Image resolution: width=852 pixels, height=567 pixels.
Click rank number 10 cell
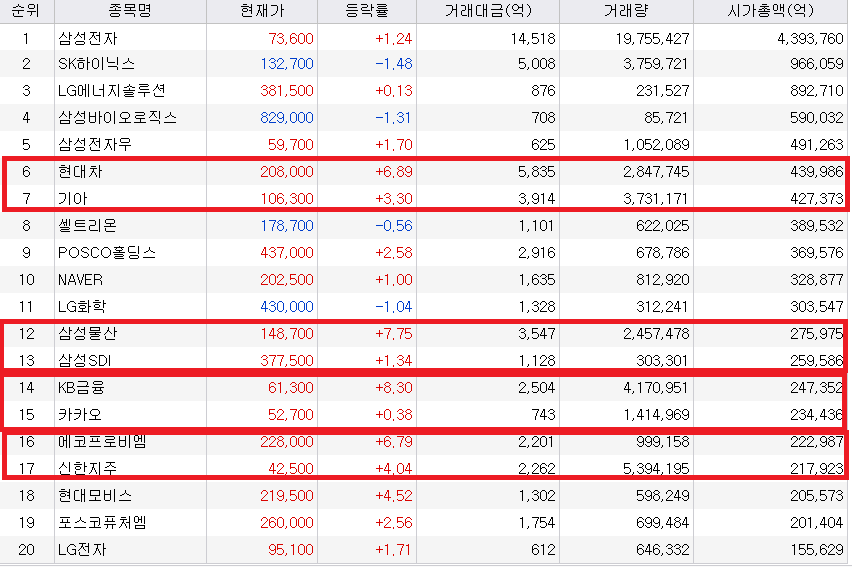point(27,279)
